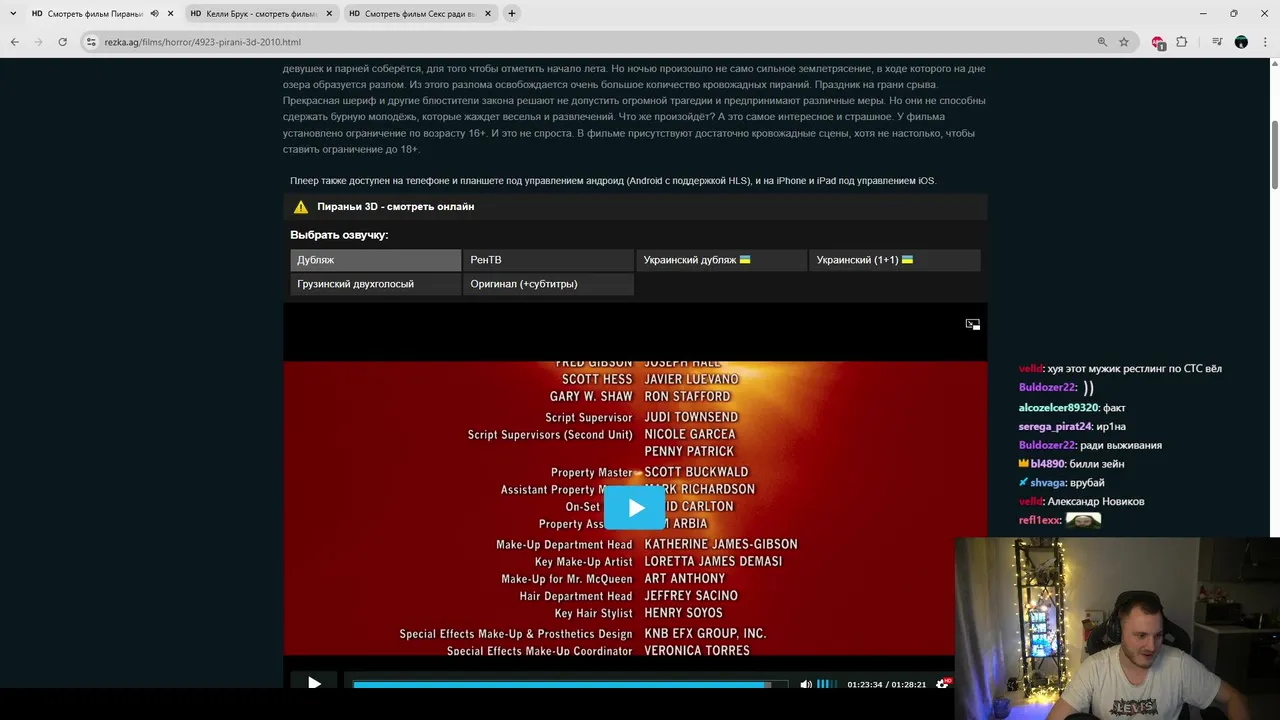Click the page vertical scrollbar thumb
The image size is (1280, 720).
[x=1275, y=153]
